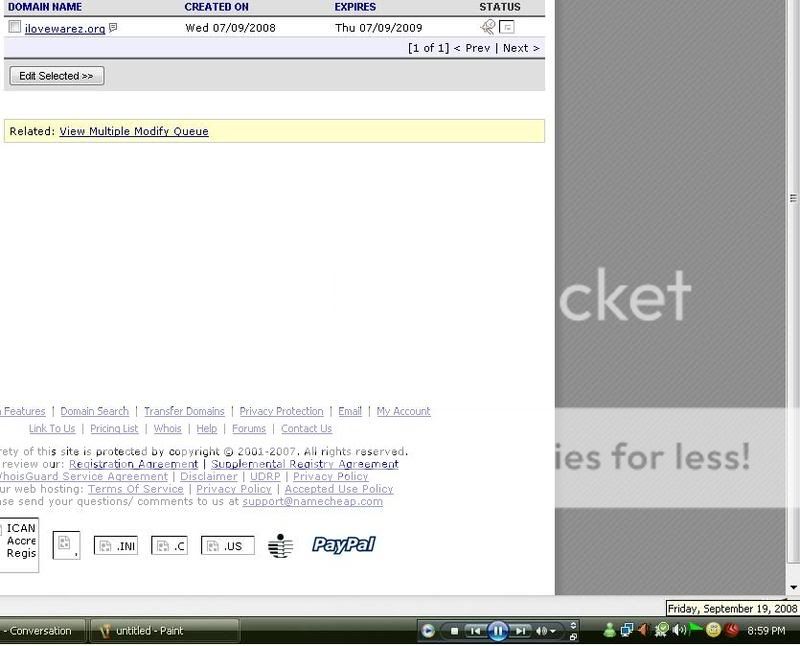Open the Transfer Domains footer link
This screenshot has width=800, height=646.
(x=184, y=411)
